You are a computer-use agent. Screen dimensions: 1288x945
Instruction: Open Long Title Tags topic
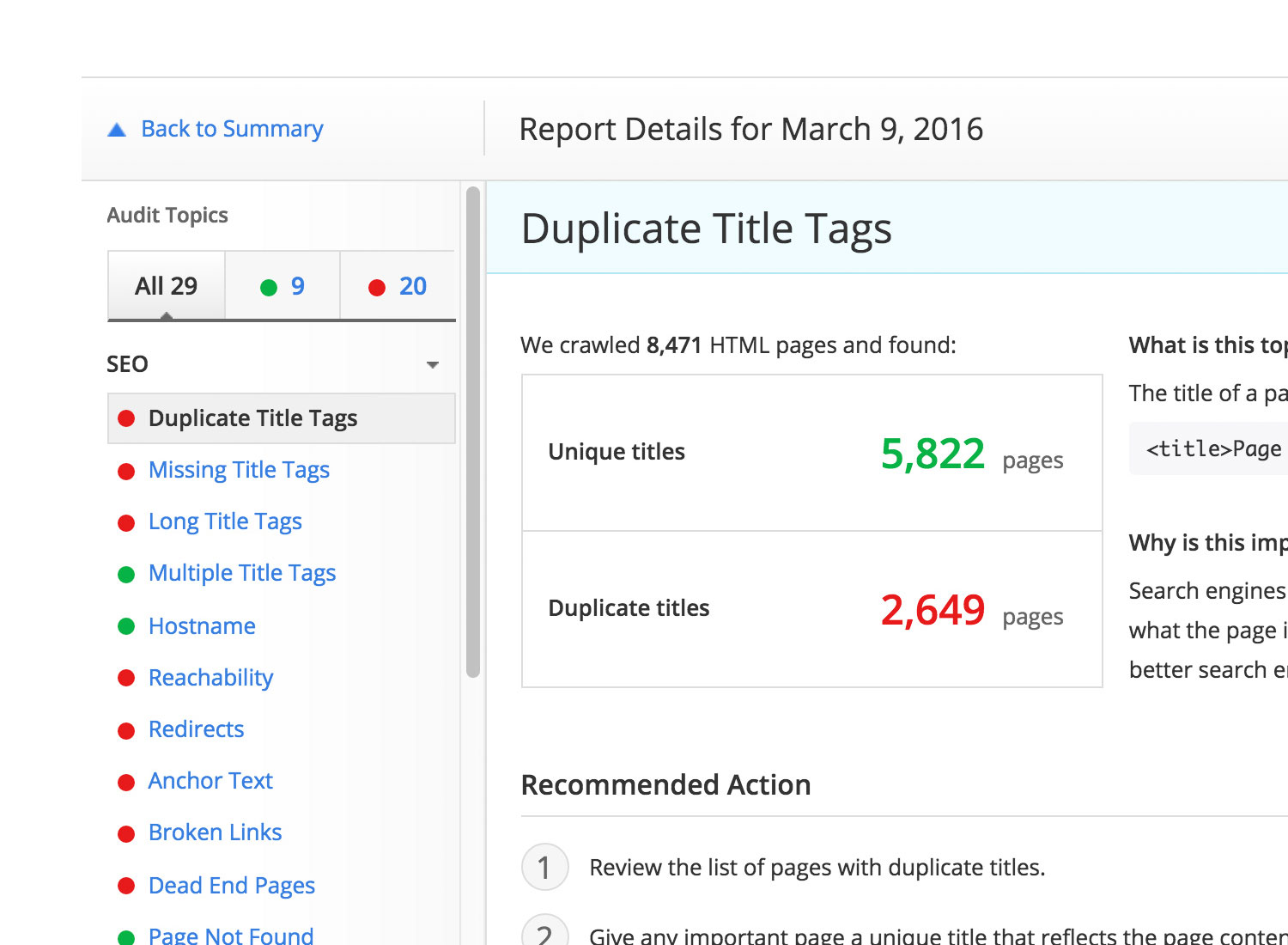[225, 521]
